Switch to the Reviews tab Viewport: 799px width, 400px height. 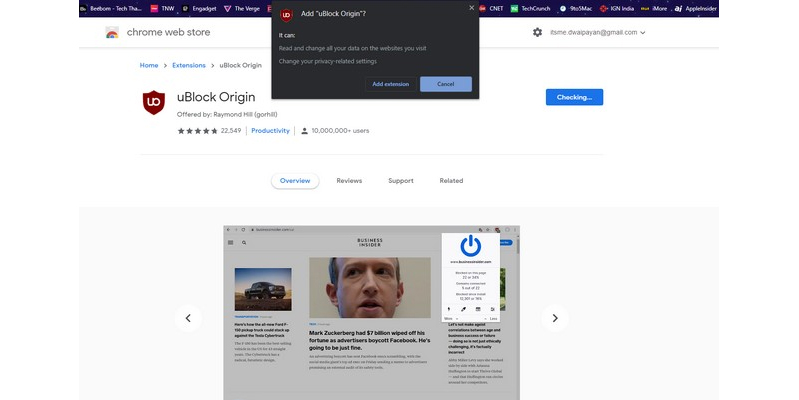(349, 181)
